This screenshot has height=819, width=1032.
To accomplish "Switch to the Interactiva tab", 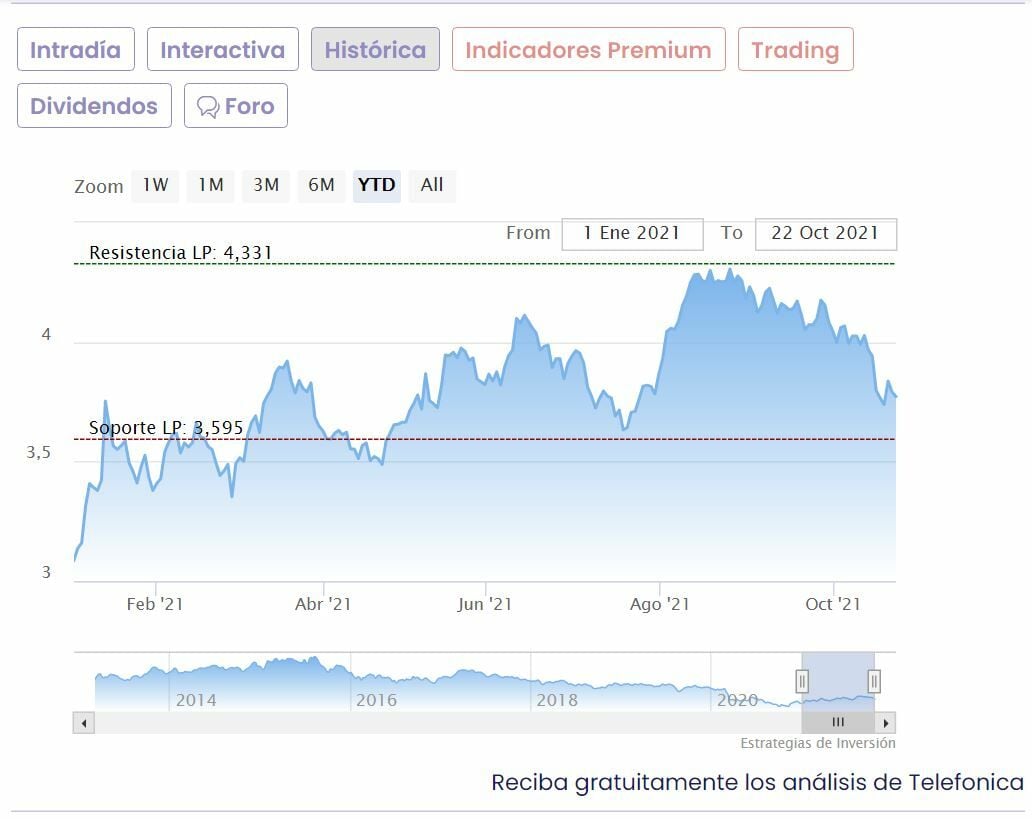I will click(222, 50).
